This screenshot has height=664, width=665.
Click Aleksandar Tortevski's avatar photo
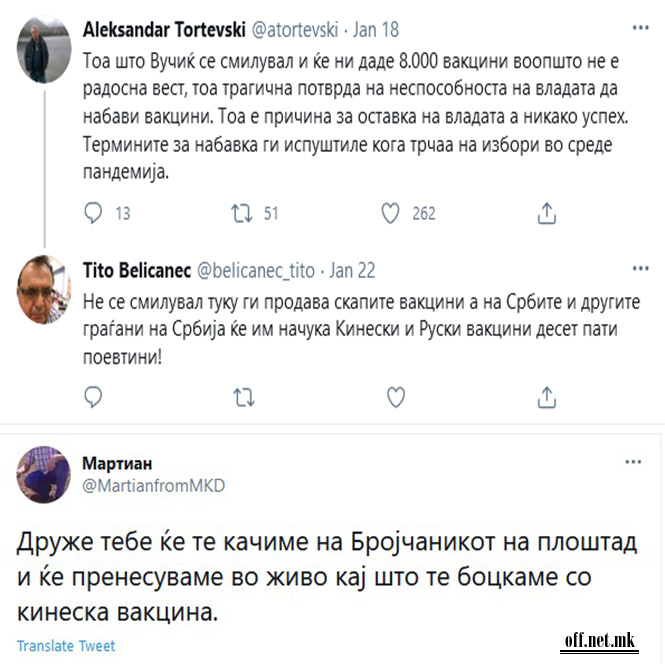40,50
